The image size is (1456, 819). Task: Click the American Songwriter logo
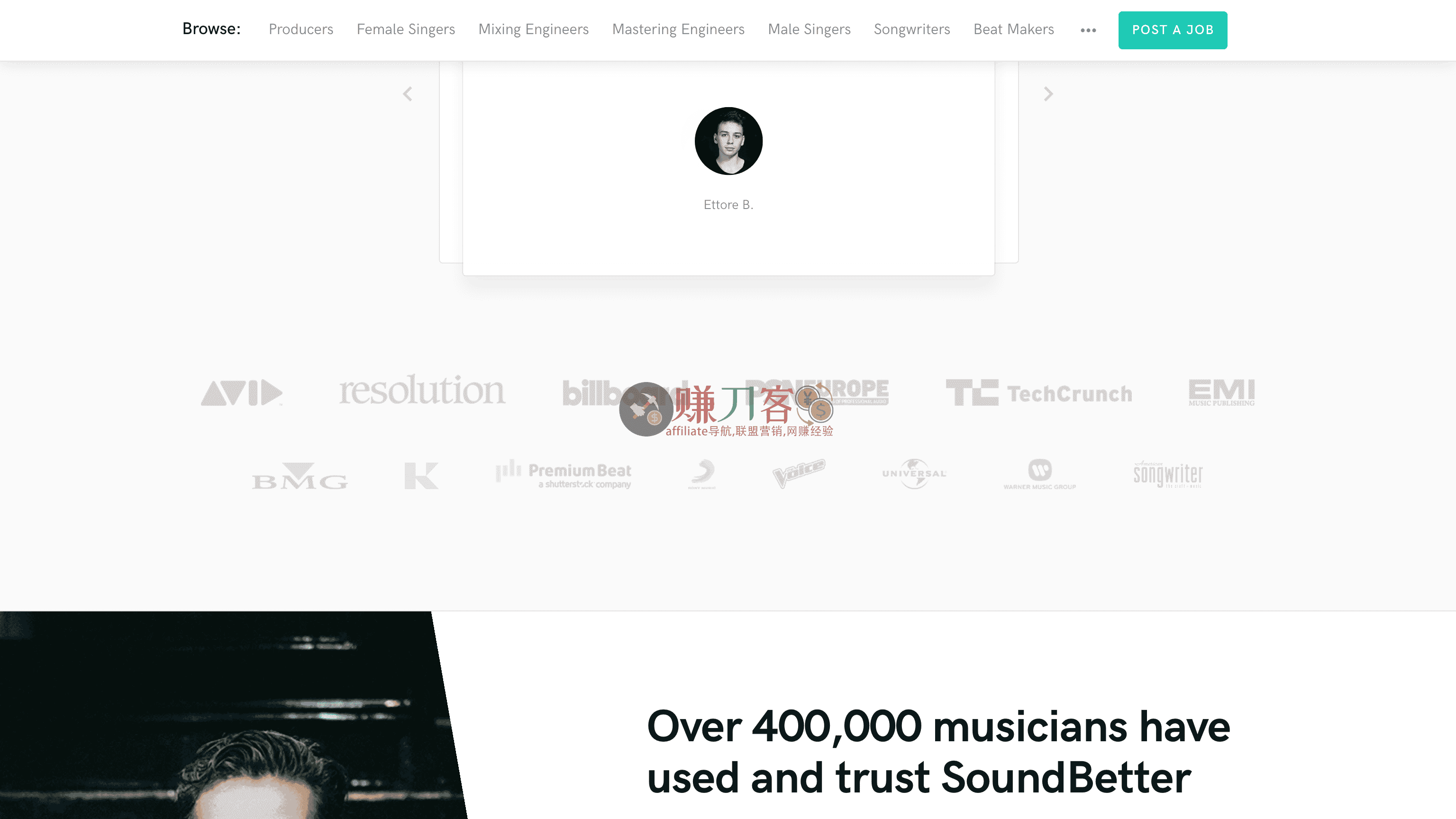[x=1168, y=474]
